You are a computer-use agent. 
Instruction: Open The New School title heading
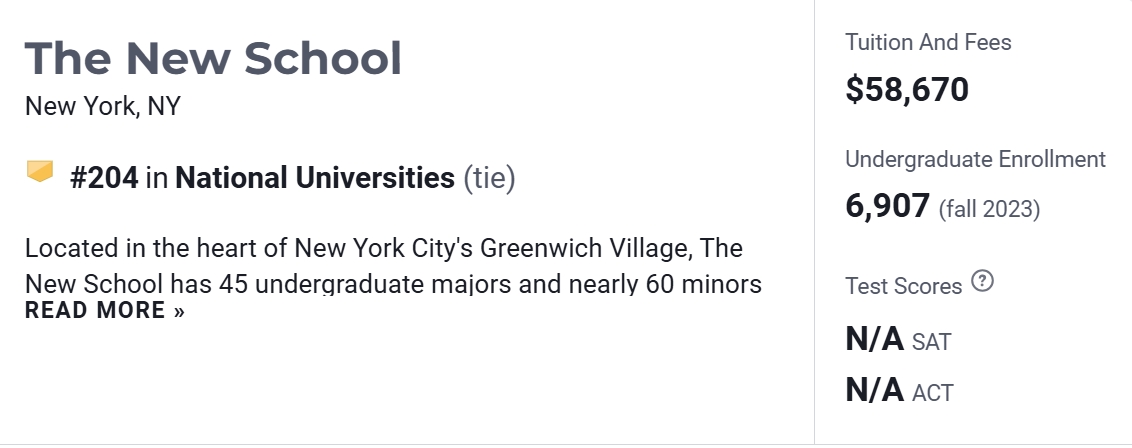[213, 59]
